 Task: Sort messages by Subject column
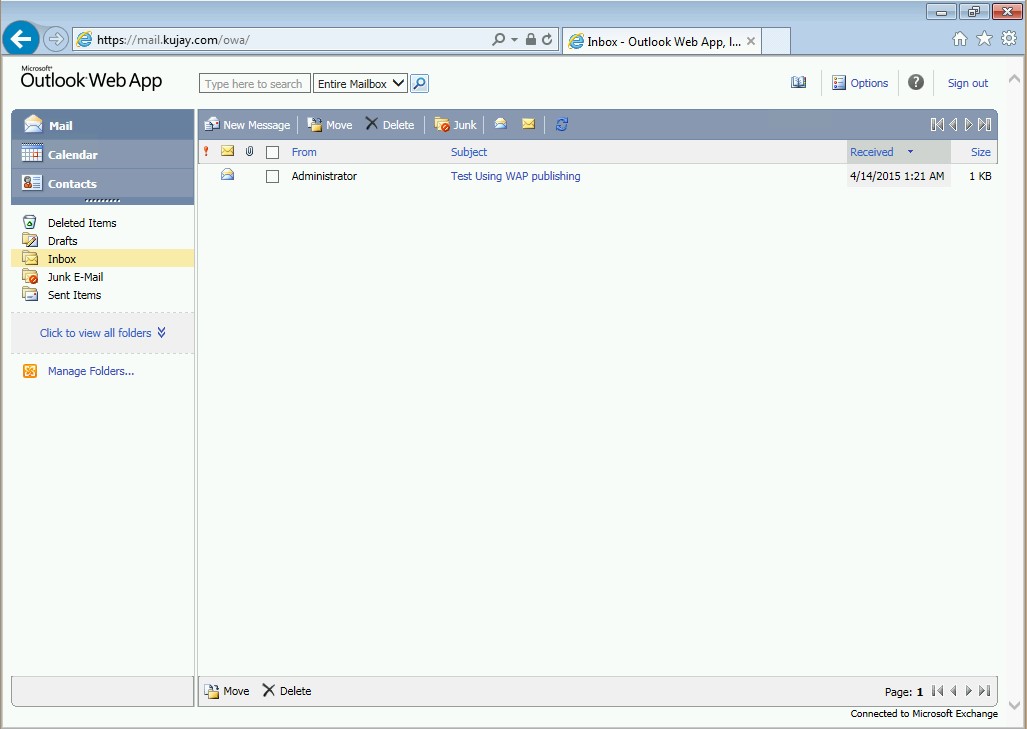coord(469,152)
